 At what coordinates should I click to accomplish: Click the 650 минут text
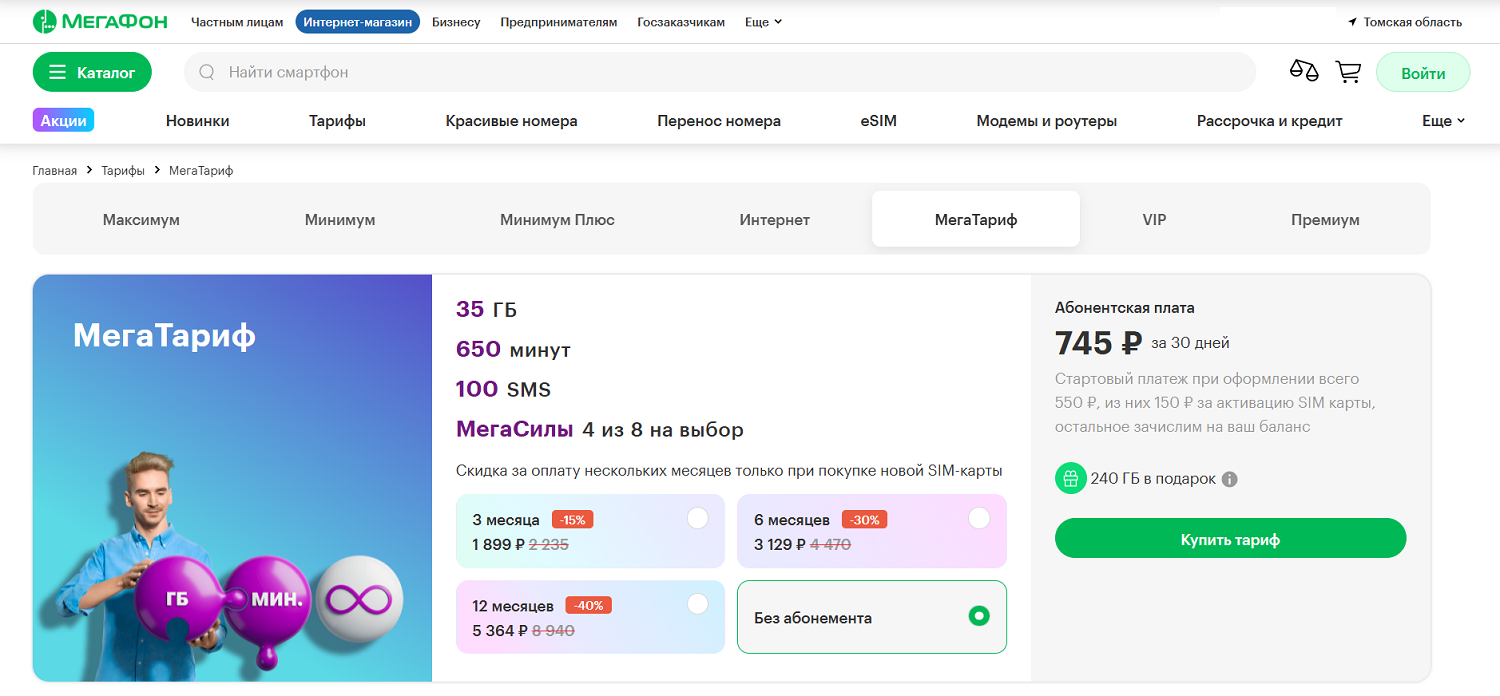(513, 350)
